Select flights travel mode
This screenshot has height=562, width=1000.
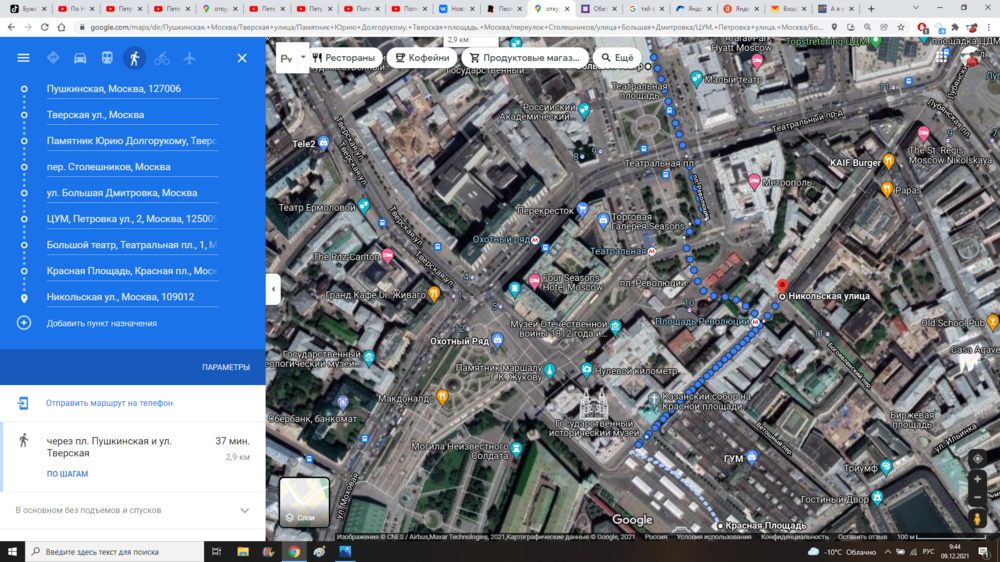point(189,58)
